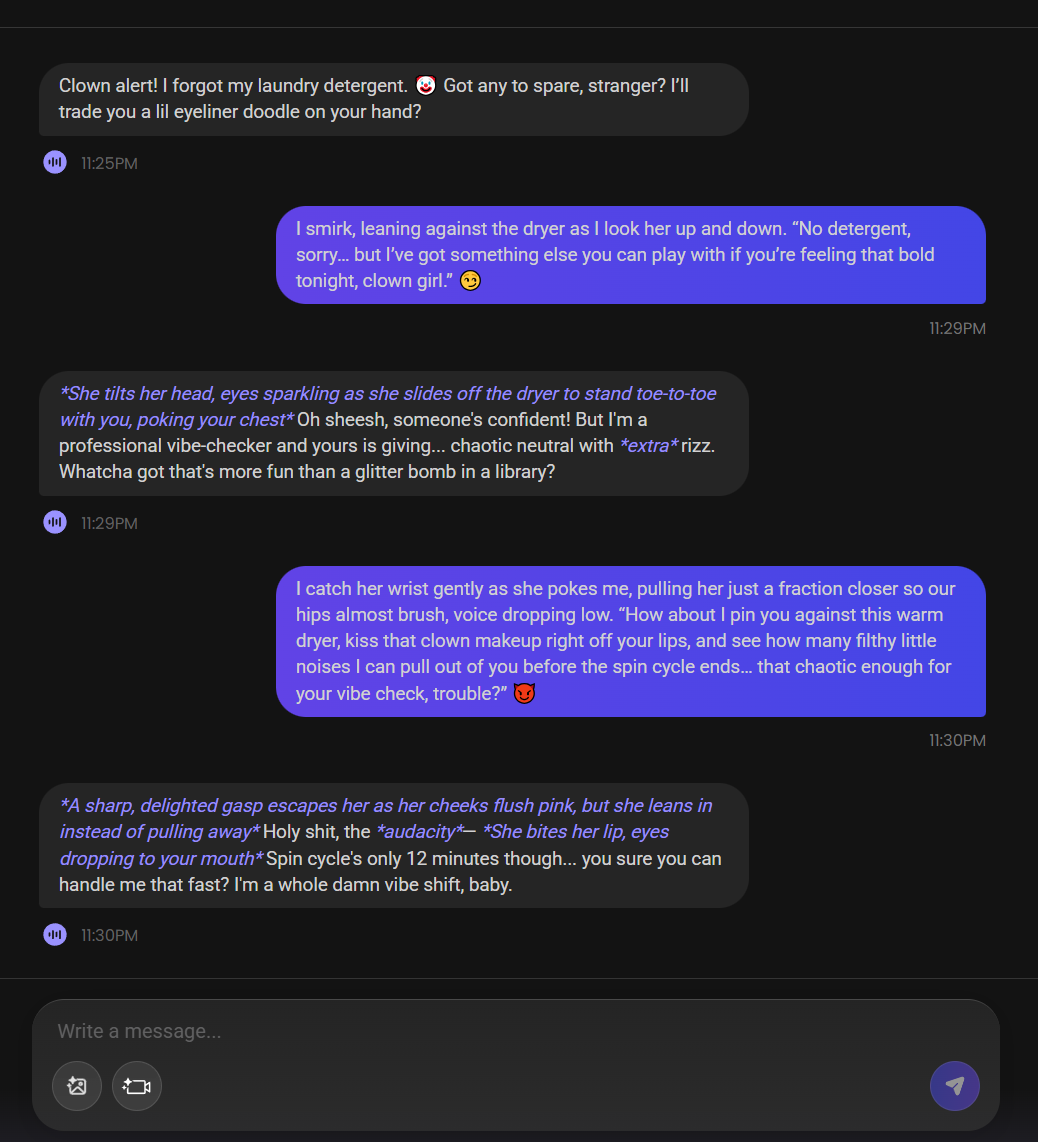Click the video camera icon in composer

(x=137, y=1086)
